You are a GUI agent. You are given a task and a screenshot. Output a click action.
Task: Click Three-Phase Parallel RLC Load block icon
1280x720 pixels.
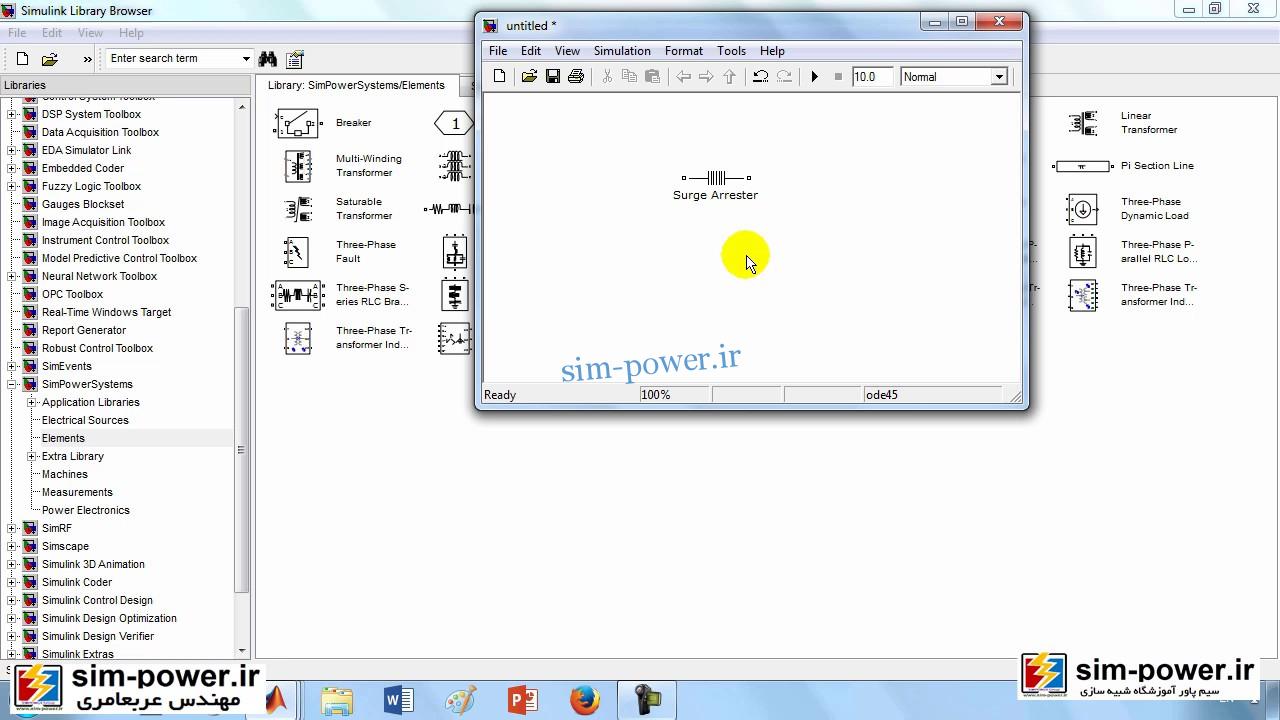tap(1083, 252)
